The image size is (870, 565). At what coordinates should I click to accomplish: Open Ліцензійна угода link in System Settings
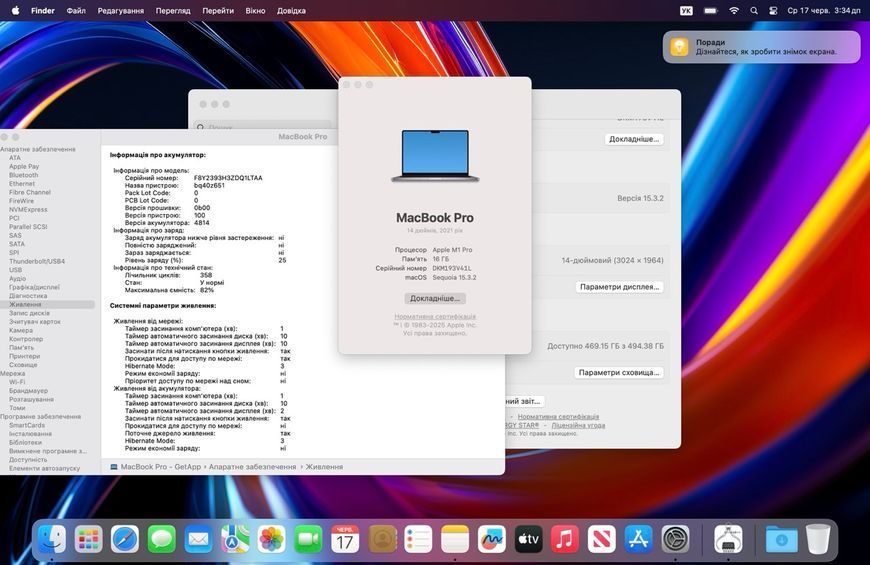tap(578, 425)
